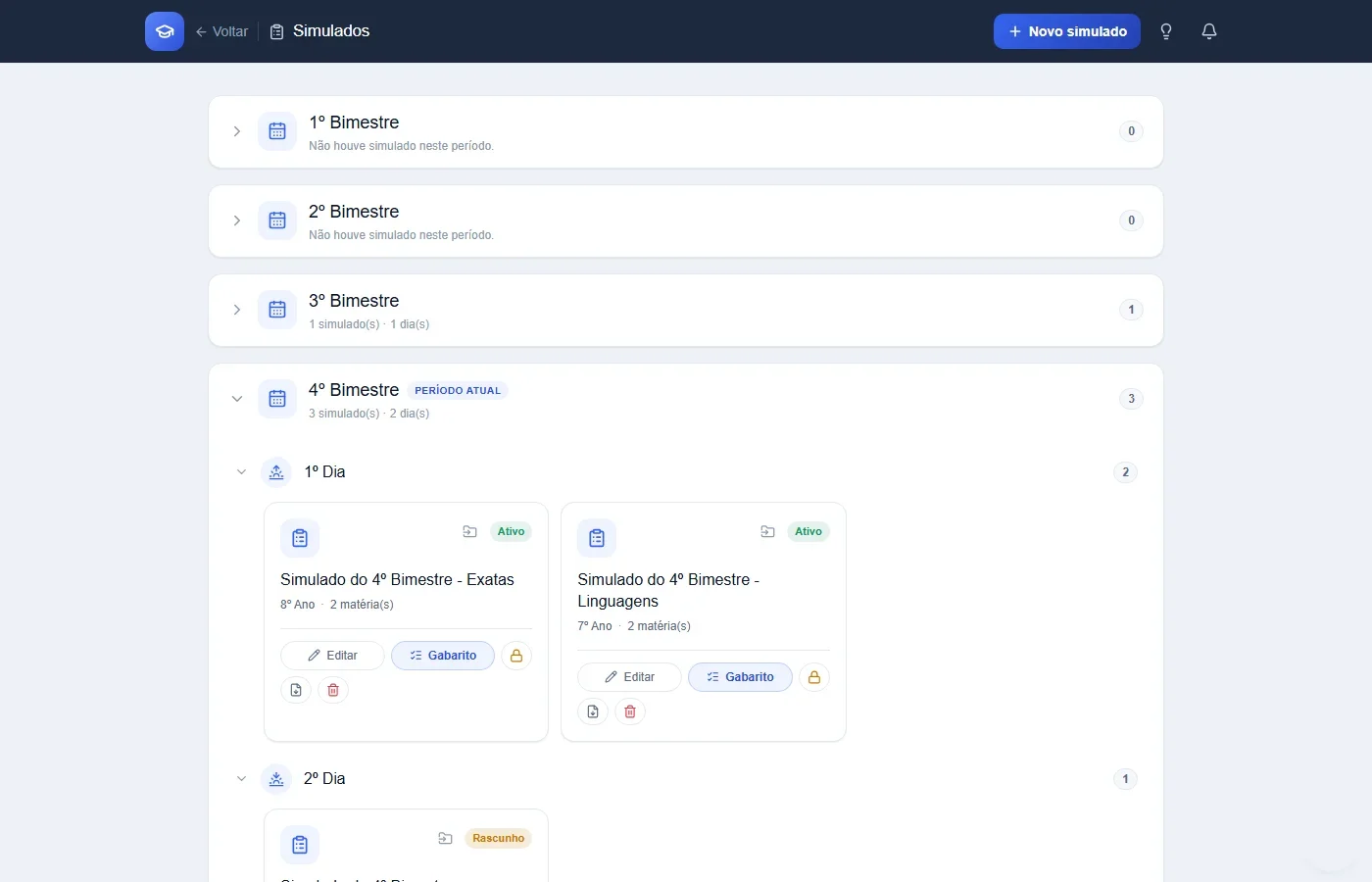Click the '8º Ano' grade label

point(298,605)
